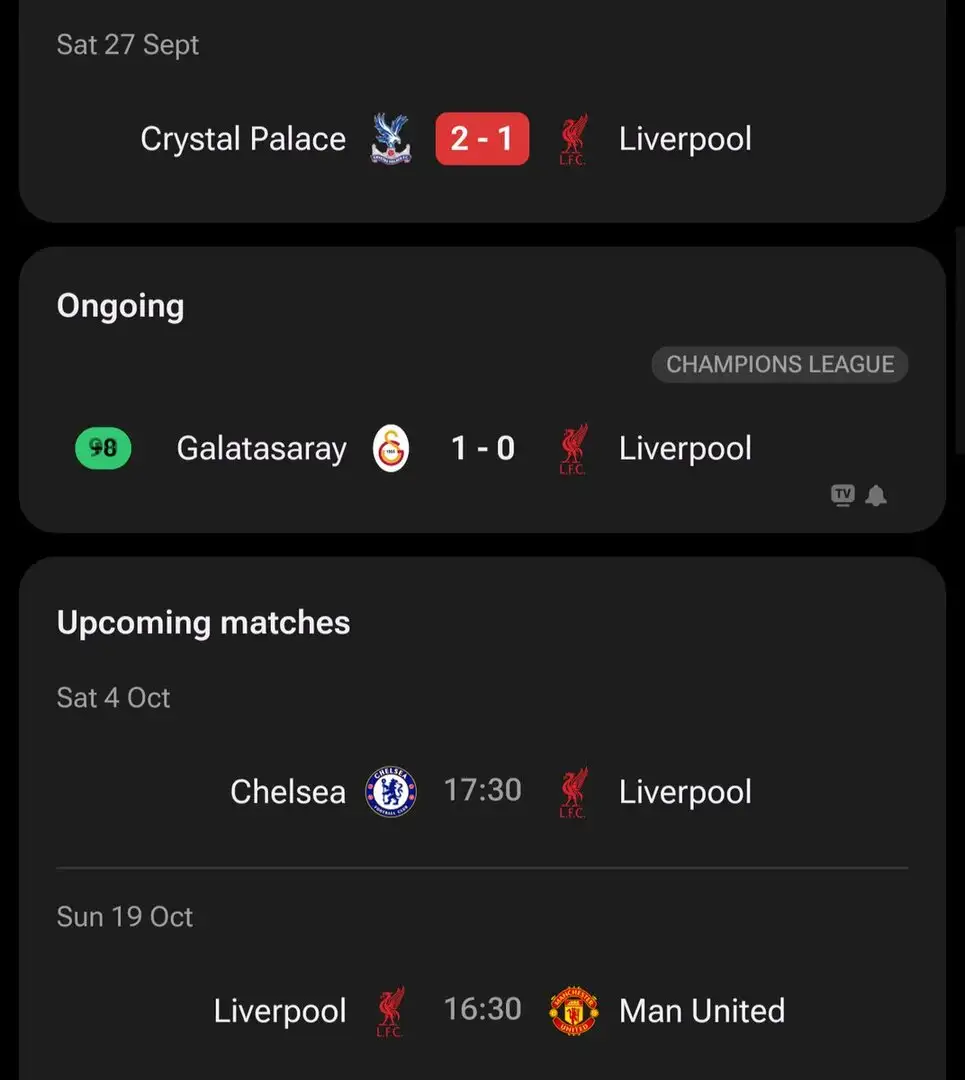The width and height of the screenshot is (965, 1080).
Task: Tap the Man United club crest
Action: (574, 1011)
